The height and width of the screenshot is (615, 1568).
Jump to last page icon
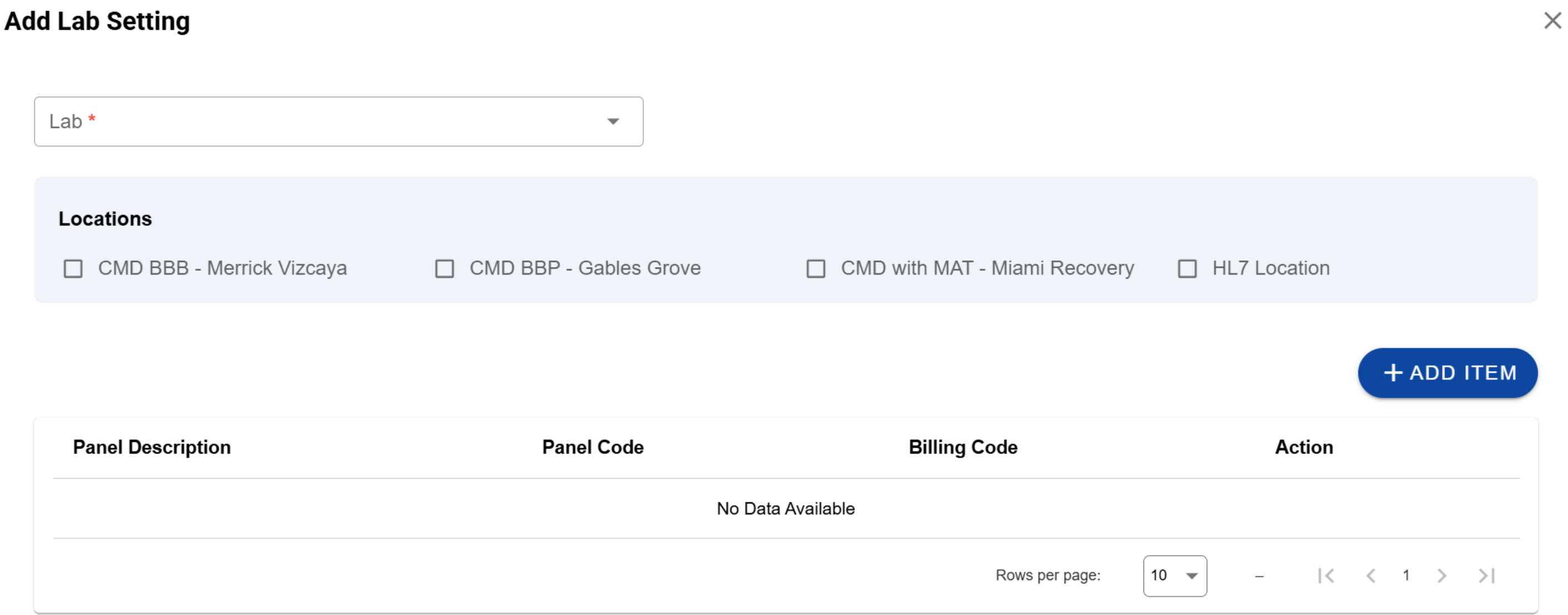(1486, 576)
